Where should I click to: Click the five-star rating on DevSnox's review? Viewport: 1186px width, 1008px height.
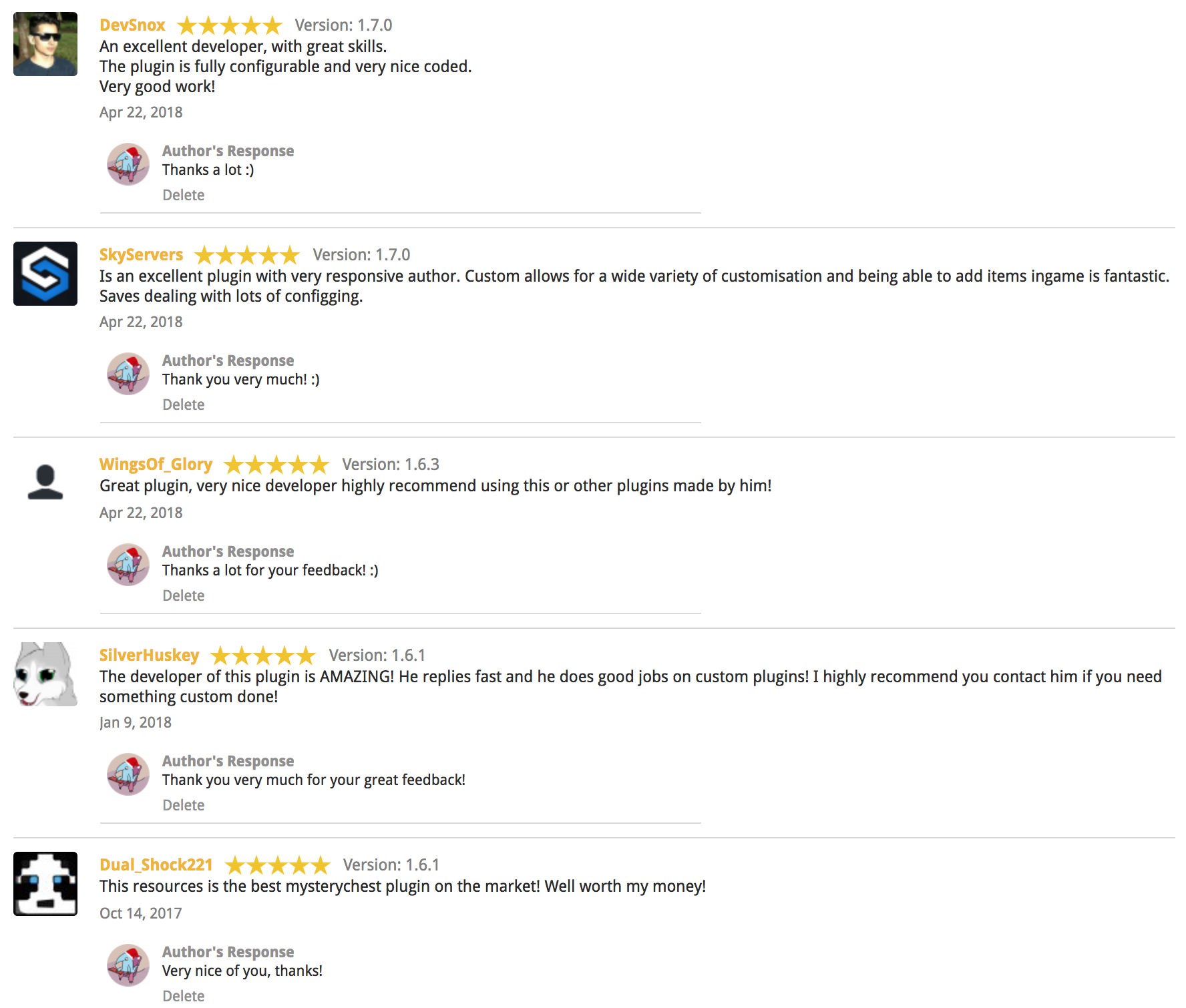tap(230, 26)
